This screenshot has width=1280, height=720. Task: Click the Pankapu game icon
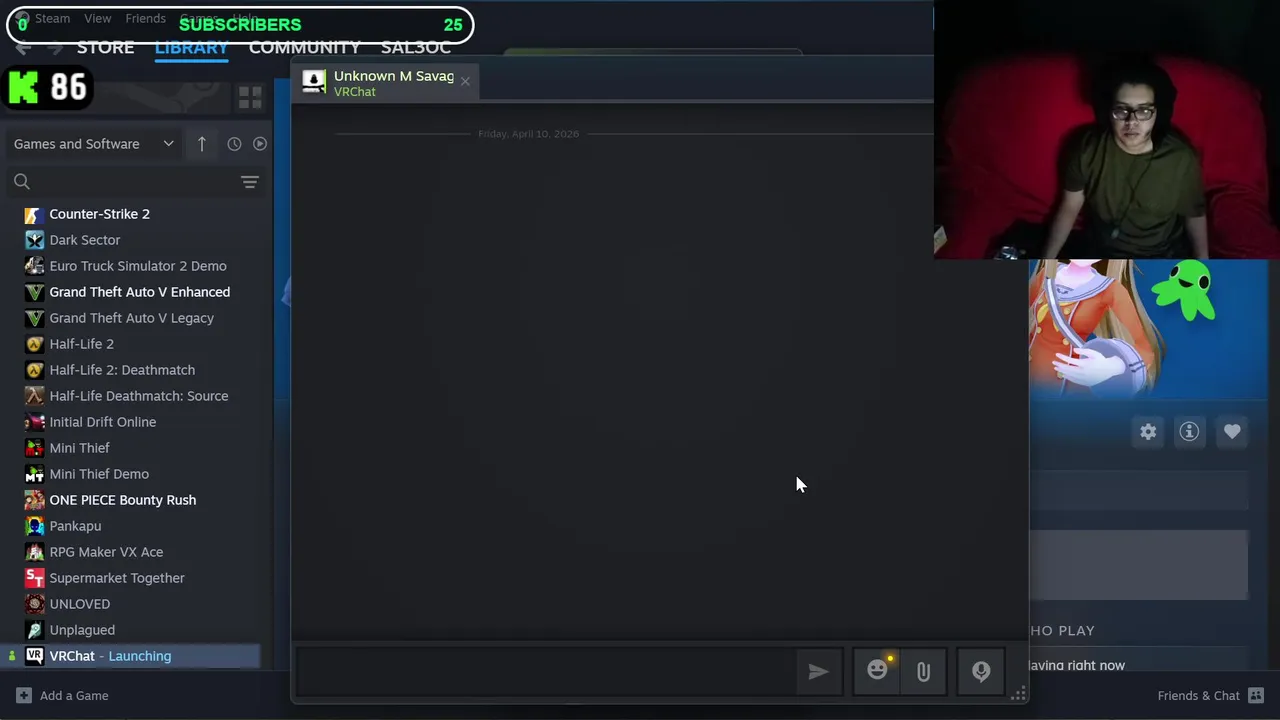tap(35, 526)
